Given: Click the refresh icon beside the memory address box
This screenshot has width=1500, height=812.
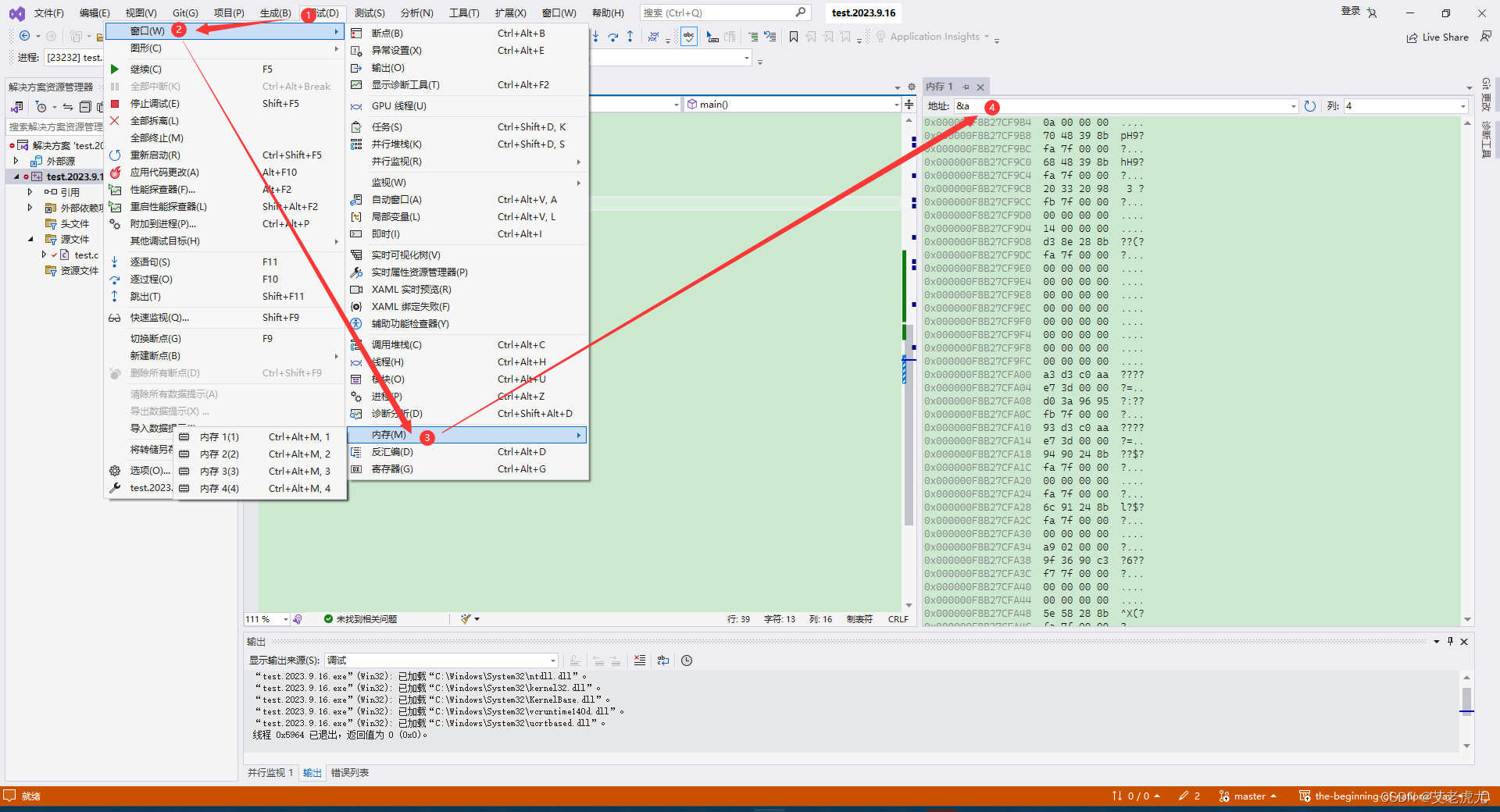Looking at the screenshot, I should tap(1310, 106).
